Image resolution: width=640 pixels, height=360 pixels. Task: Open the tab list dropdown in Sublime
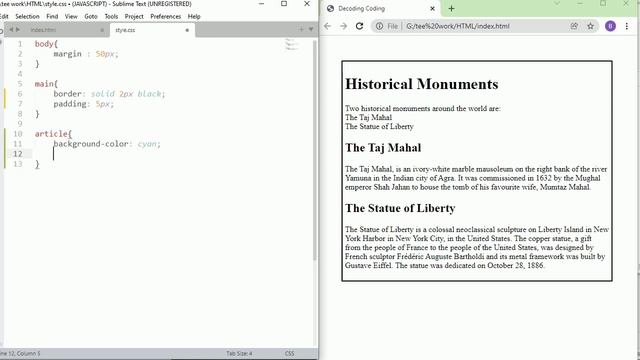(x=311, y=29)
